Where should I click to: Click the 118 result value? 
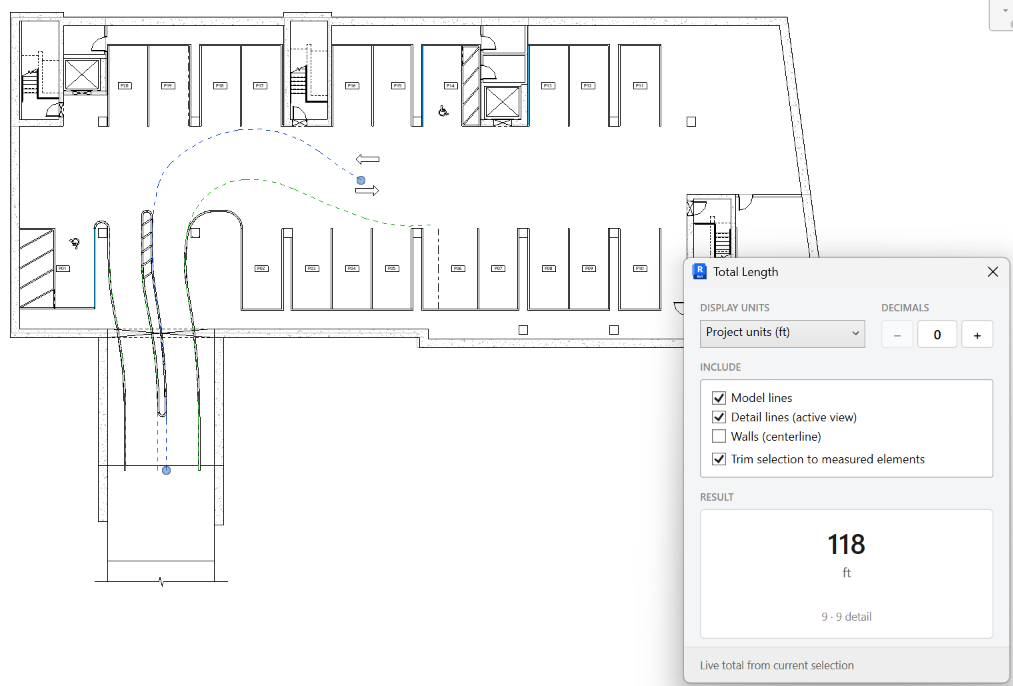pos(846,545)
